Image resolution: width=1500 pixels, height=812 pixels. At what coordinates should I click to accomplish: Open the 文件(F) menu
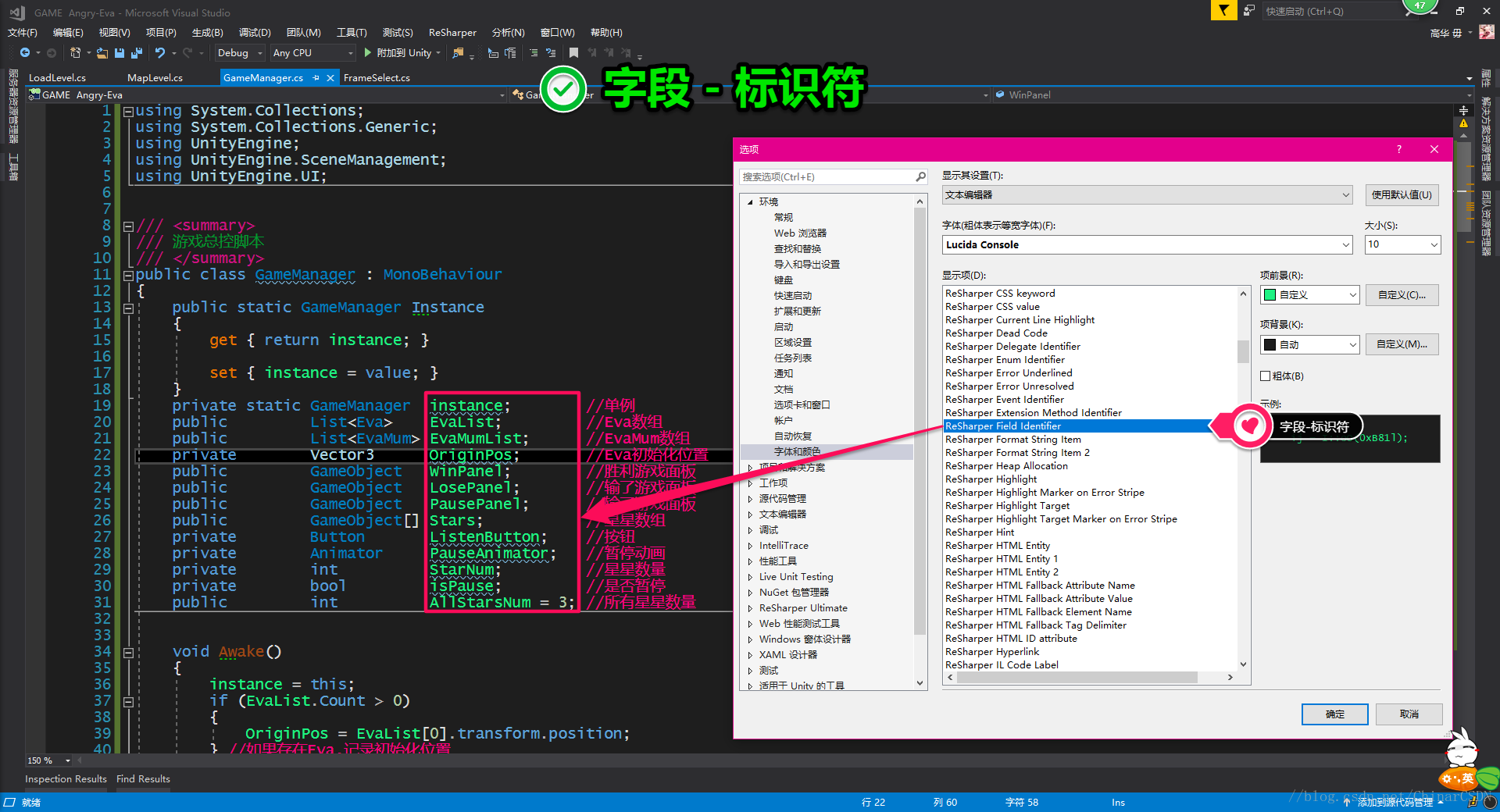pyautogui.click(x=23, y=32)
